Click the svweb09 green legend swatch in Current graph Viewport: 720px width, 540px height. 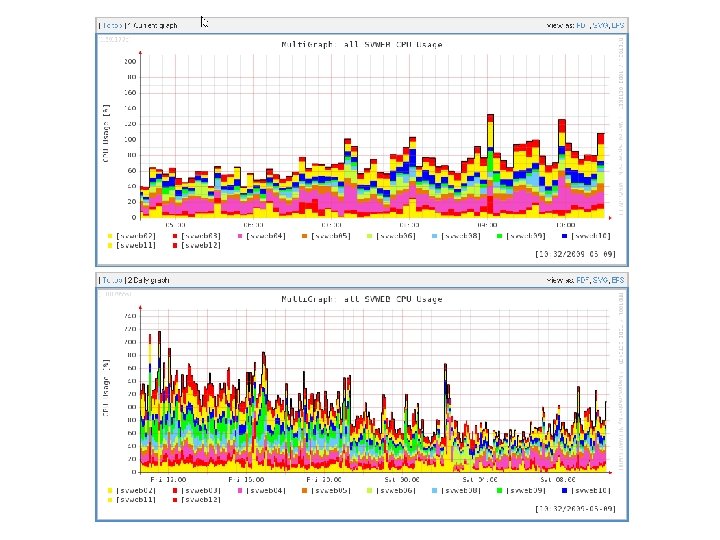pyautogui.click(x=500, y=236)
